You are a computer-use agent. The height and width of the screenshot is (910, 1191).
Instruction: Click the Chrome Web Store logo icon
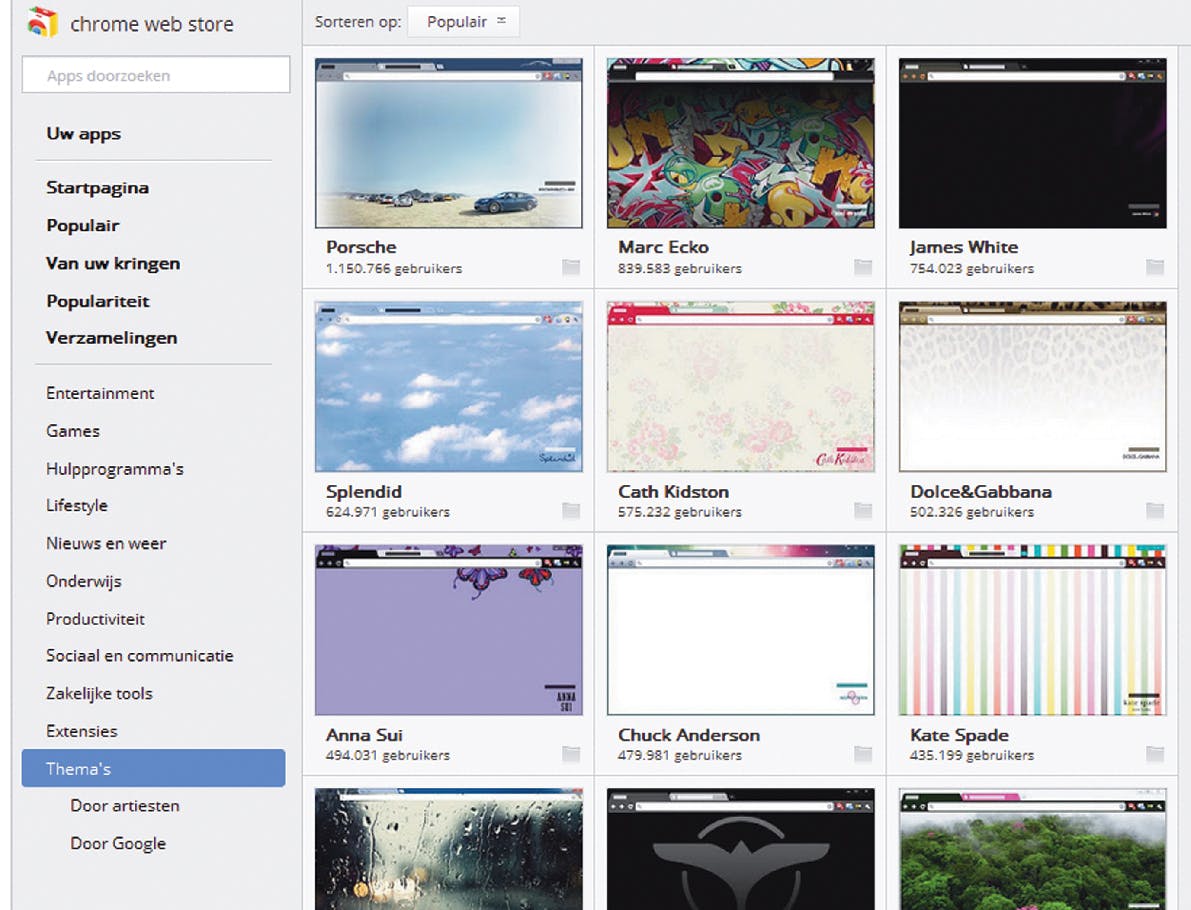[x=43, y=23]
